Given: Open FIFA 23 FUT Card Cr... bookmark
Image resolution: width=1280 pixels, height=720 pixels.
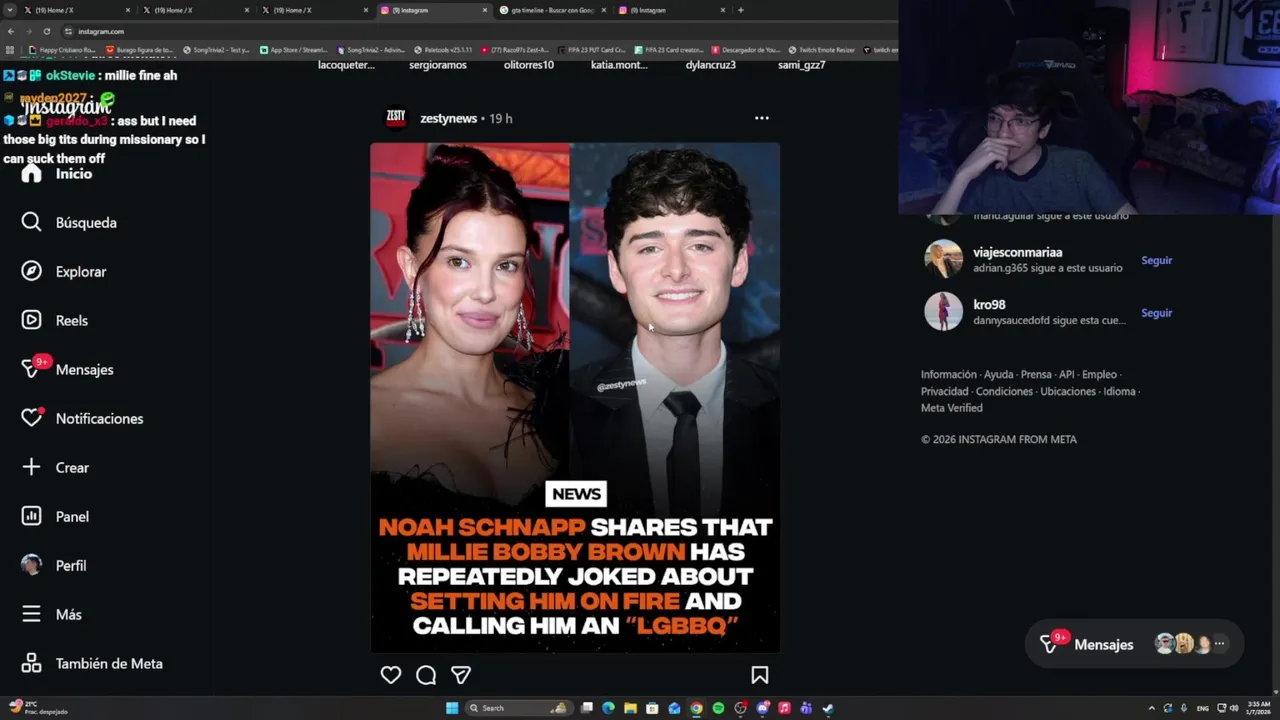Looking at the screenshot, I should pyautogui.click(x=591, y=50).
